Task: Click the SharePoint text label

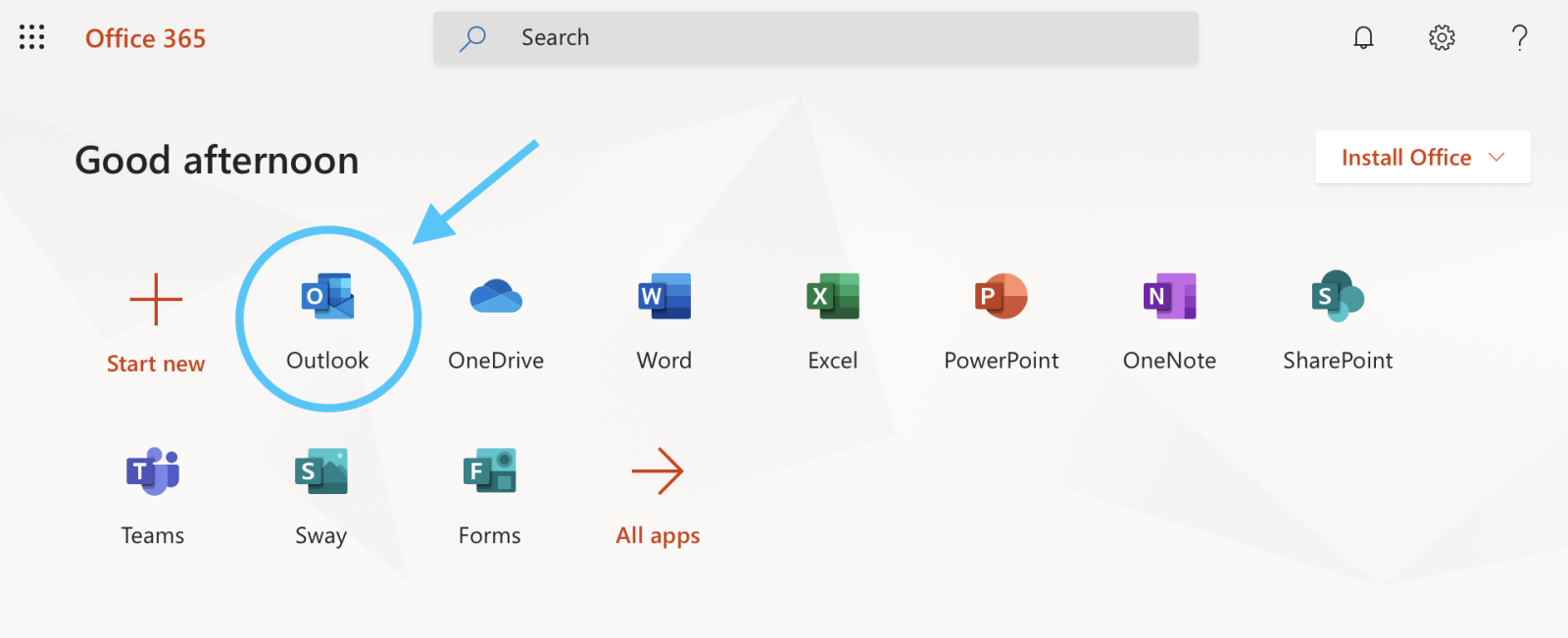Action: pyautogui.click(x=1339, y=361)
